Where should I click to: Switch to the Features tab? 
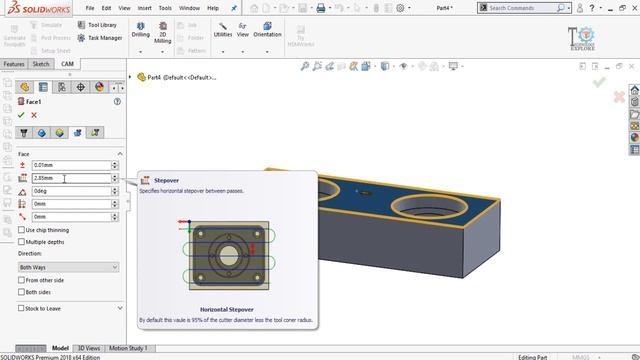pyautogui.click(x=14, y=64)
